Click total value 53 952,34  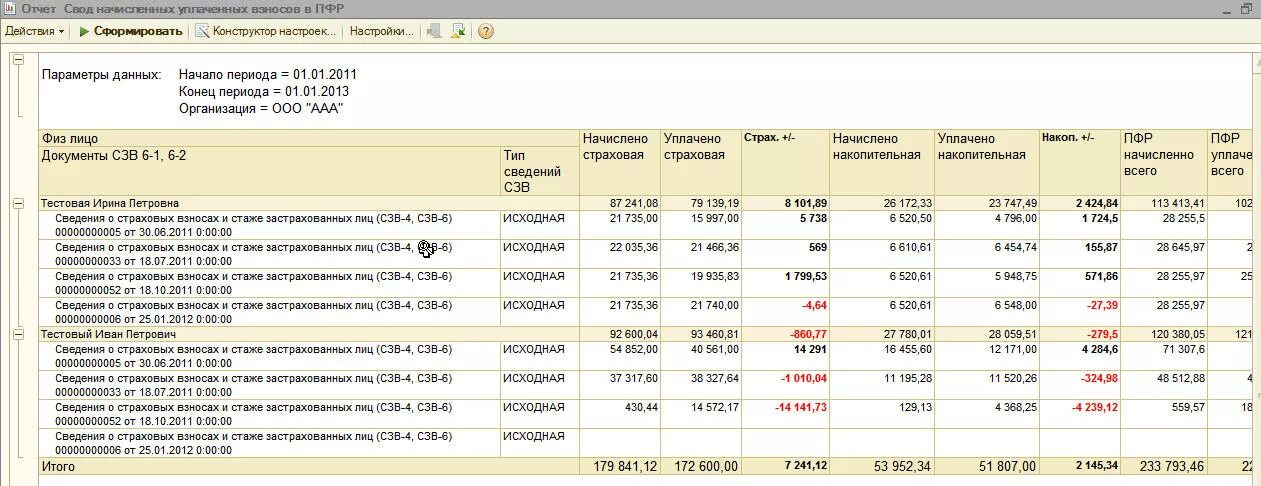[x=903, y=466]
